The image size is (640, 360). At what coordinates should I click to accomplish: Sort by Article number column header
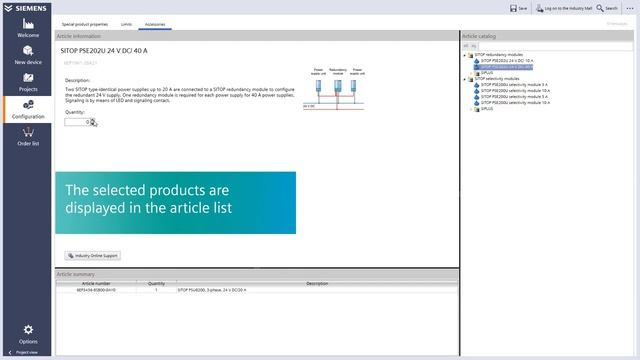point(96,283)
